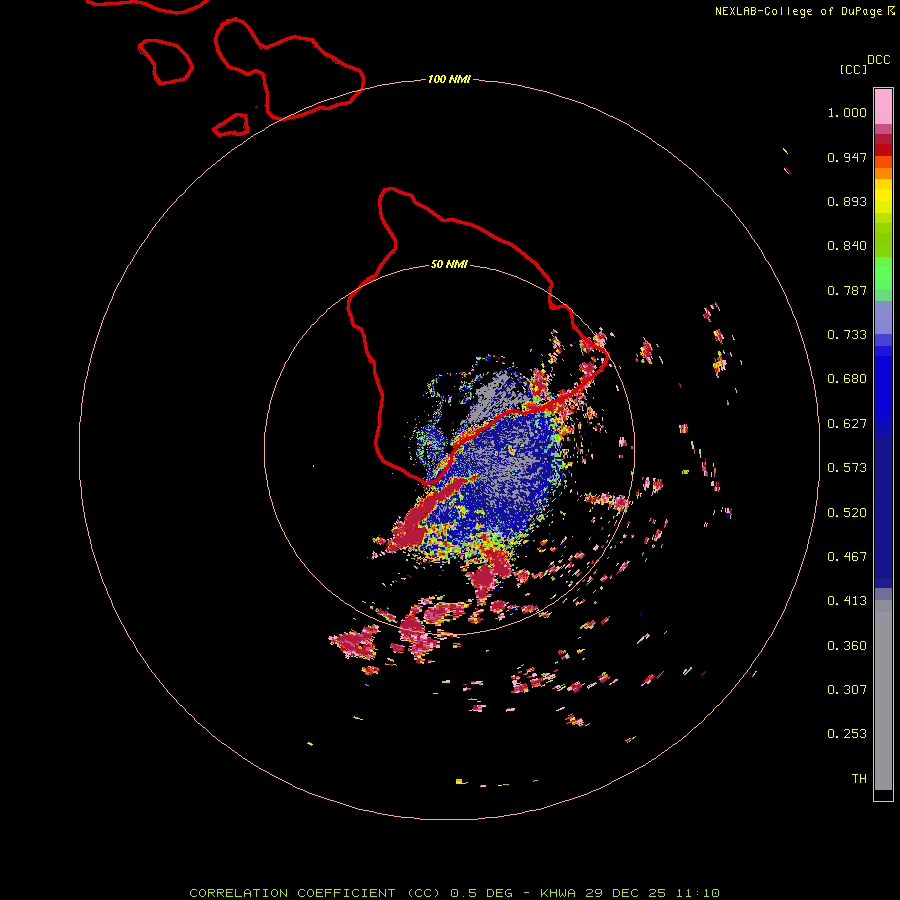
Task: Click the 0.307 scale value
Action: 847,690
